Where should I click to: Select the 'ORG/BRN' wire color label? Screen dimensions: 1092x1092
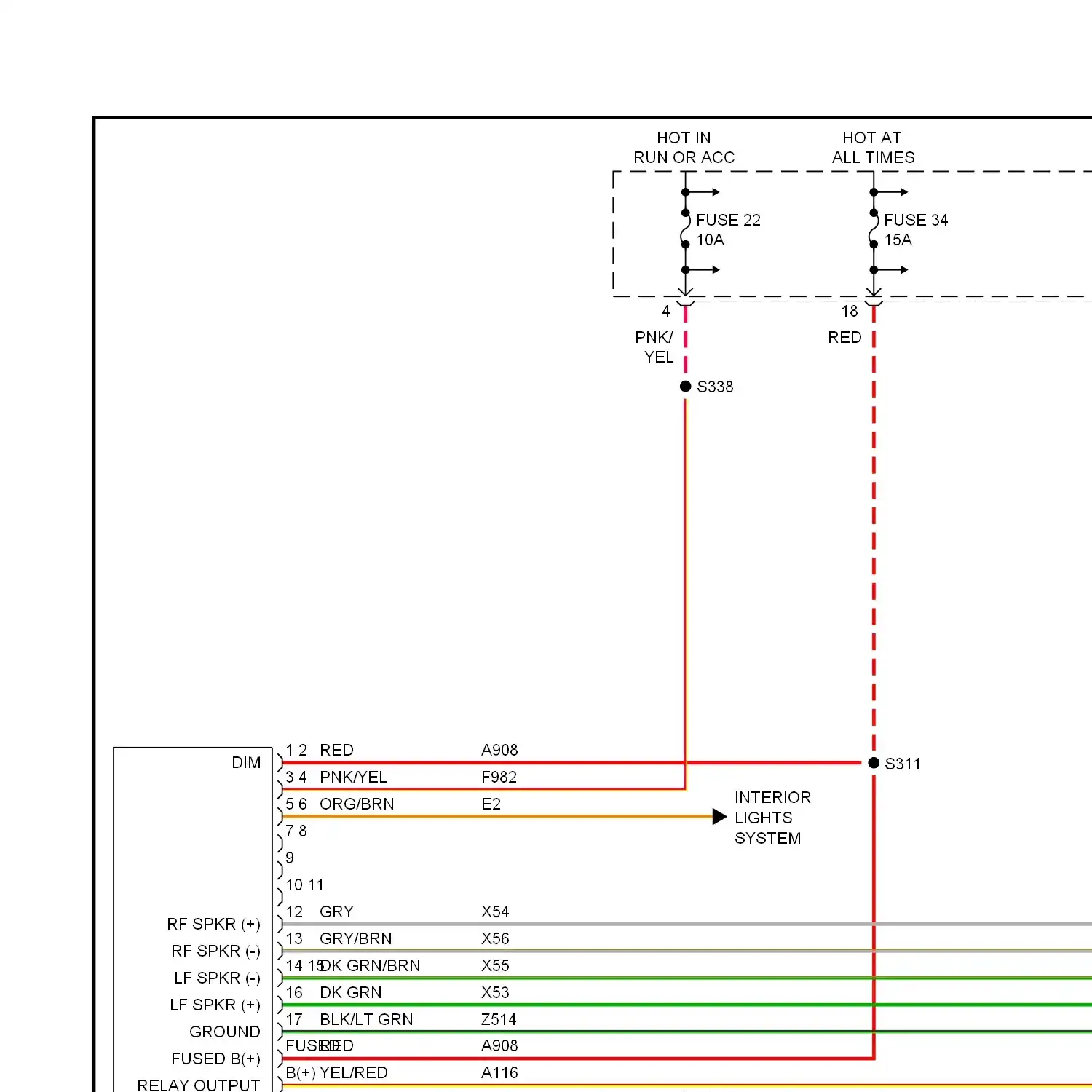(357, 804)
